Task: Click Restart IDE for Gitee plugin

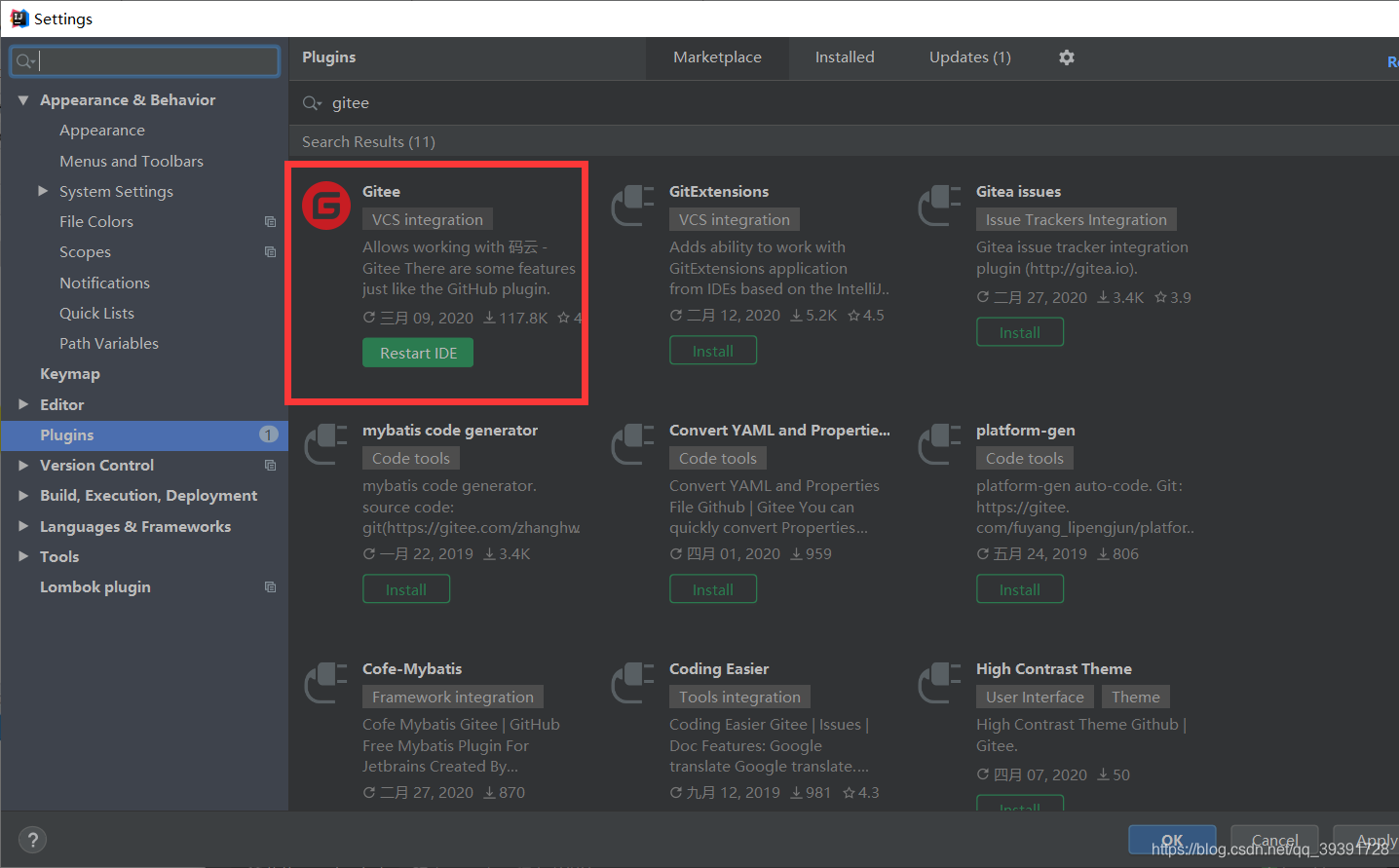Action: coord(418,353)
